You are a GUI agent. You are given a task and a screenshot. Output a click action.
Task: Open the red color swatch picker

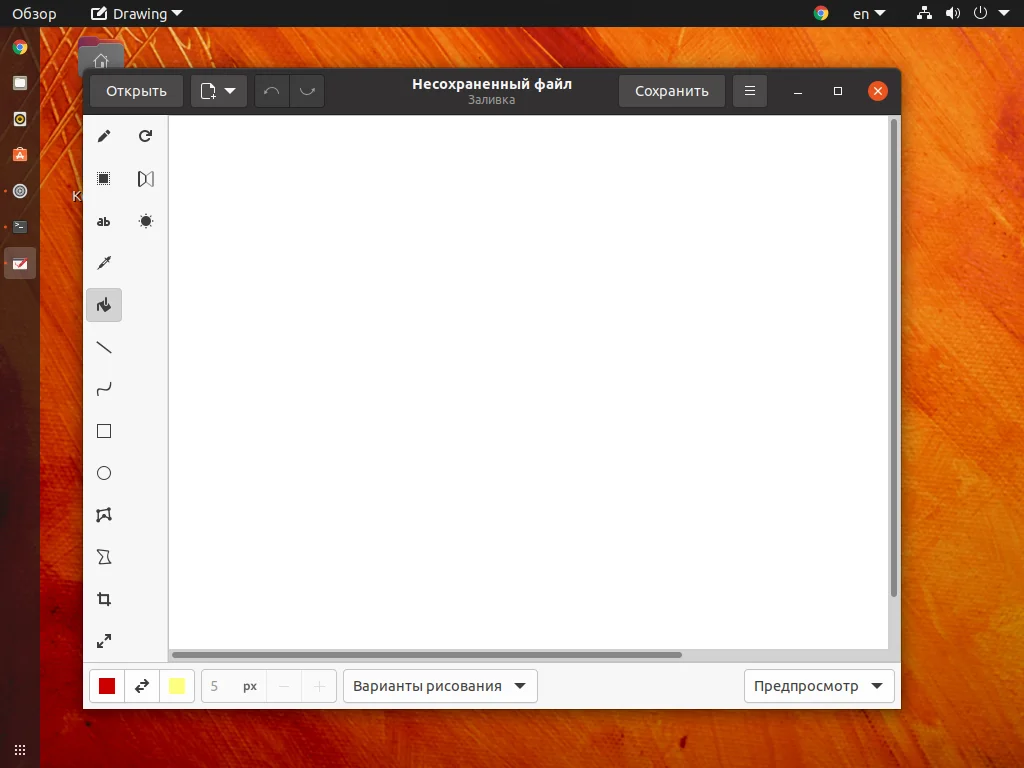coord(106,686)
